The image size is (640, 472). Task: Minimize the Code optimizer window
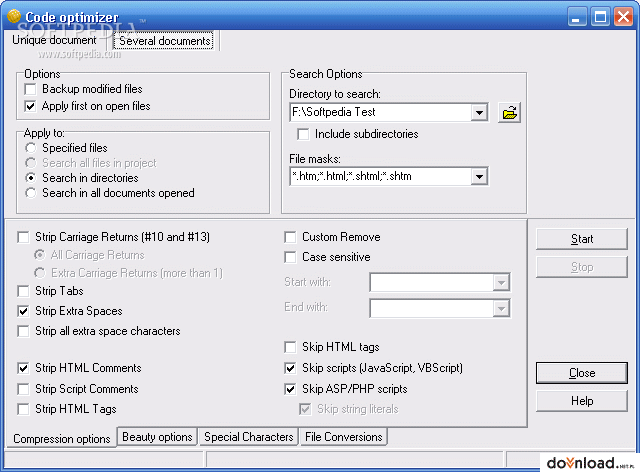577,17
